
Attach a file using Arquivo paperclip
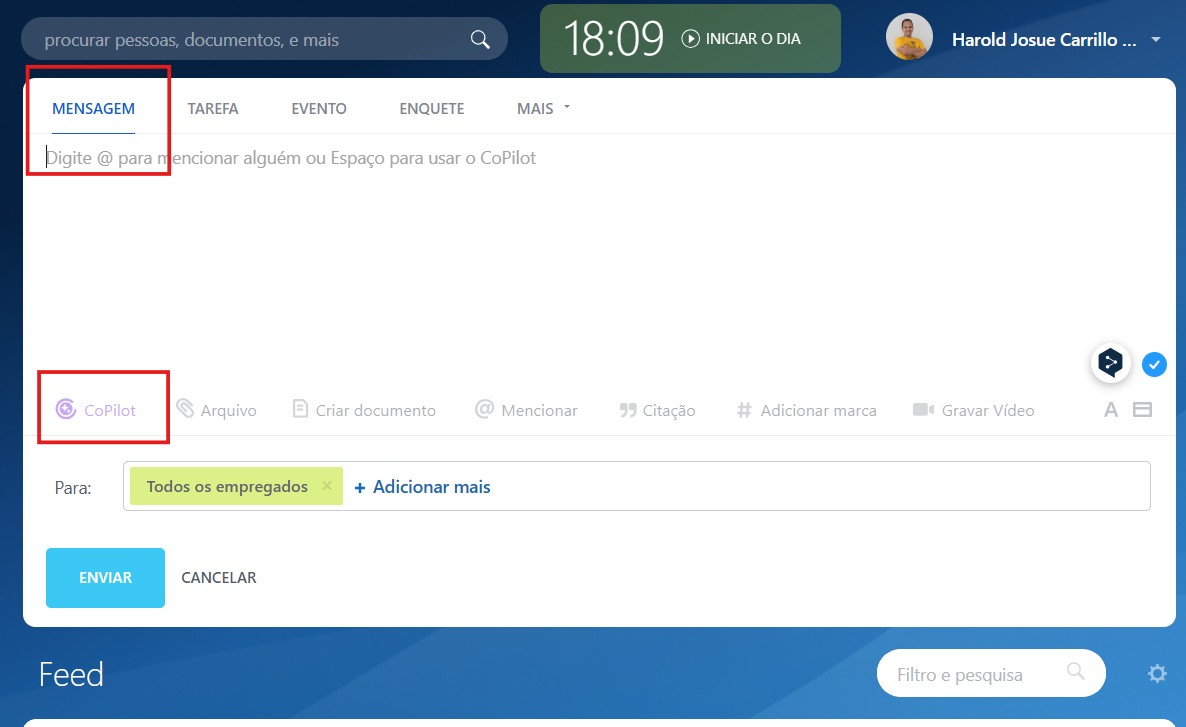186,409
